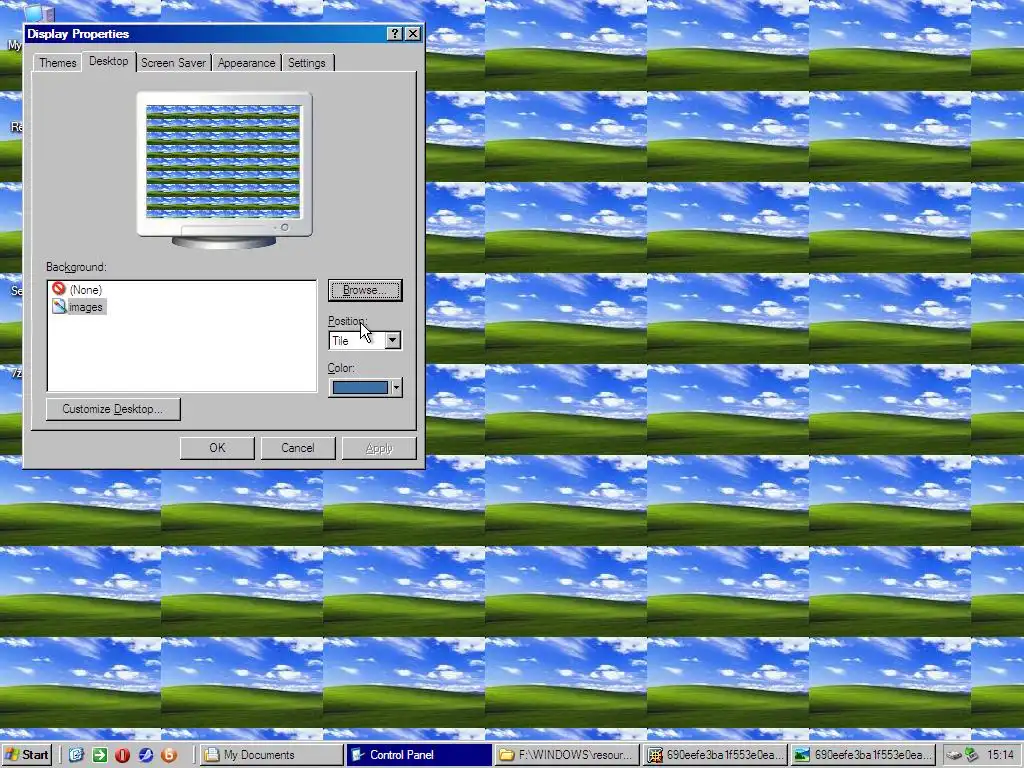
Task: Click the ? help icon in title bar
Action: (x=394, y=34)
